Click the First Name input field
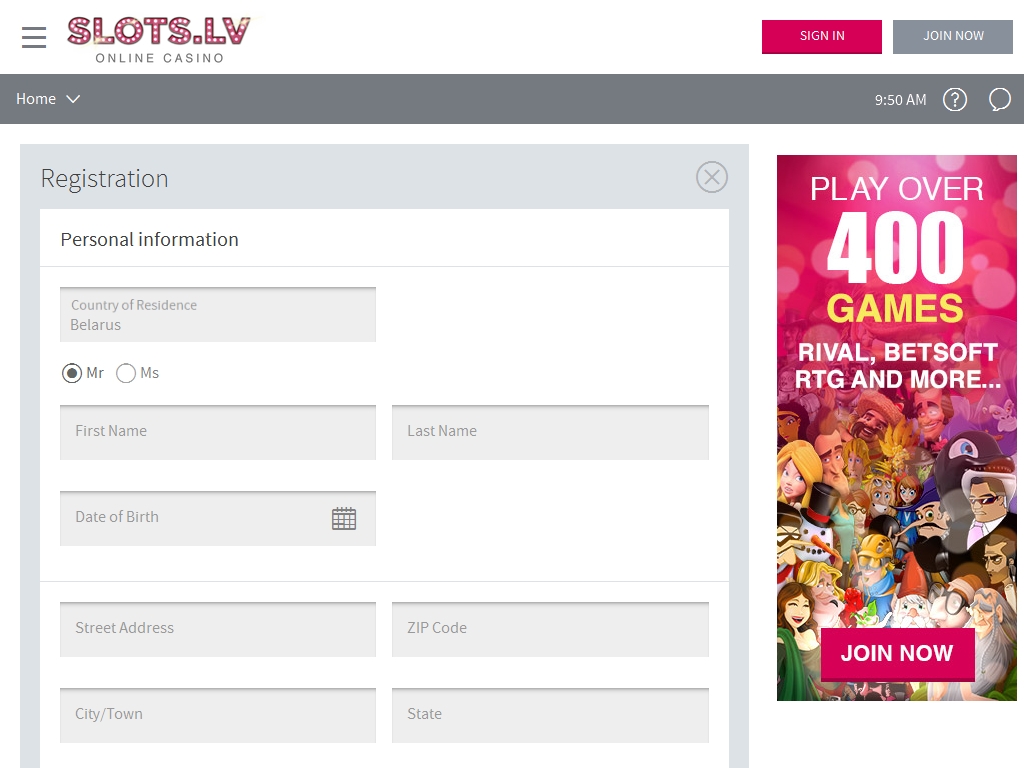The width and height of the screenshot is (1024, 768). 217,432
